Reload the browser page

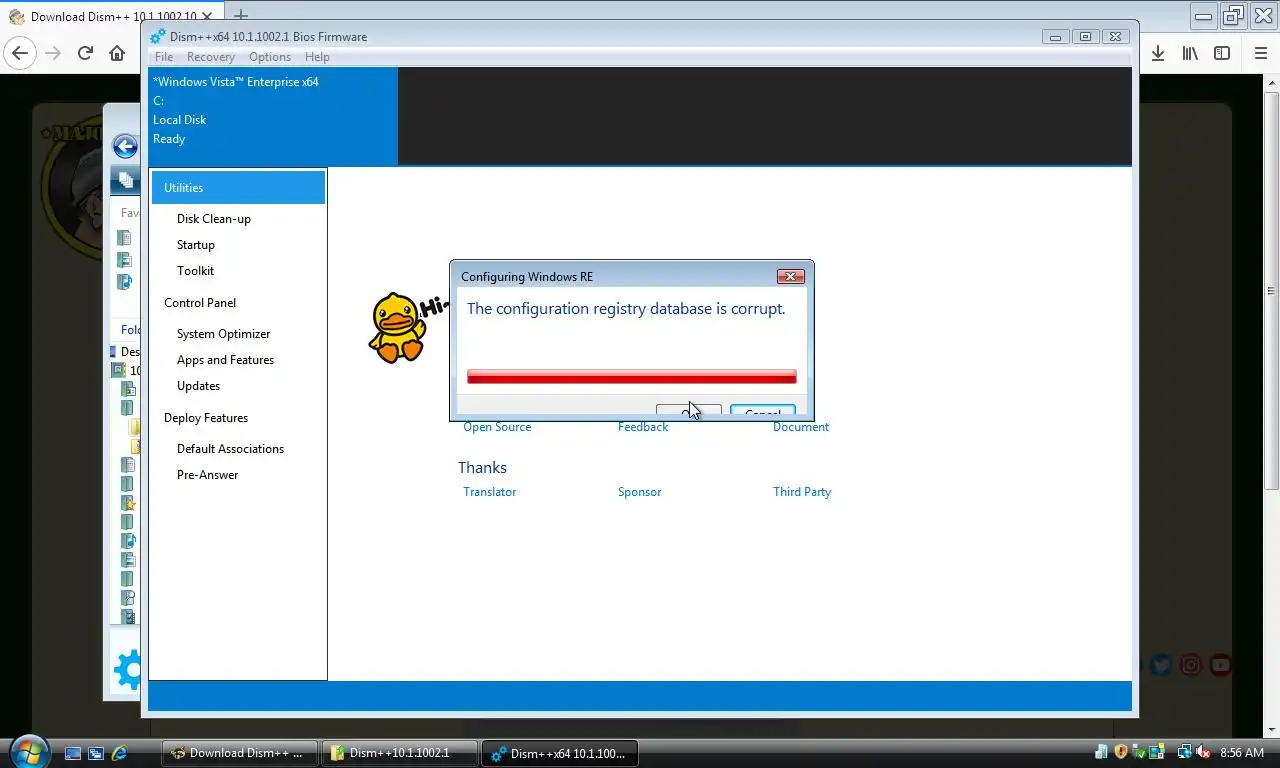85,53
